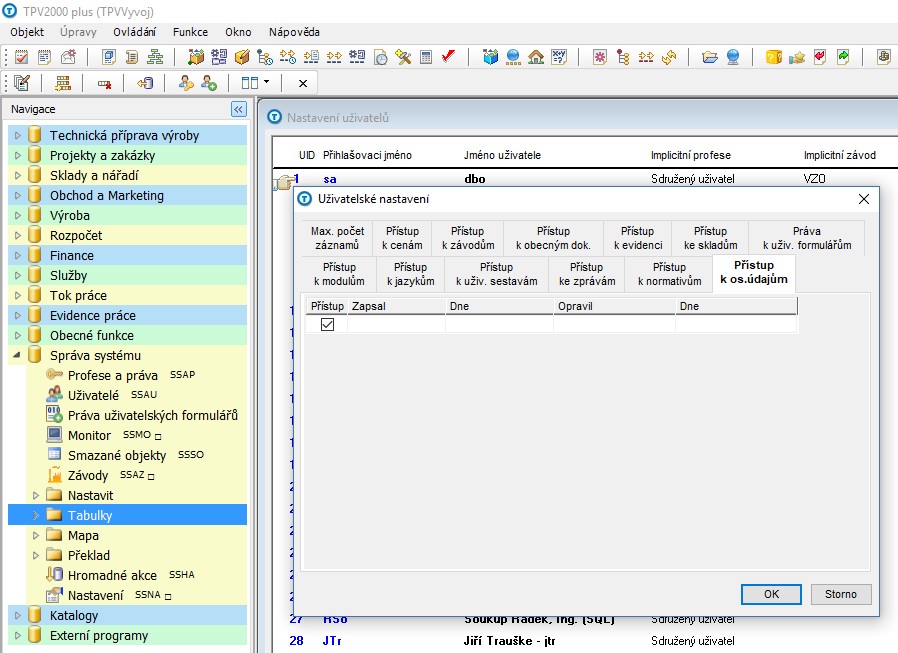This screenshot has height=653, width=898.
Task: Expand the Finance navigation category
Action: (x=17, y=255)
